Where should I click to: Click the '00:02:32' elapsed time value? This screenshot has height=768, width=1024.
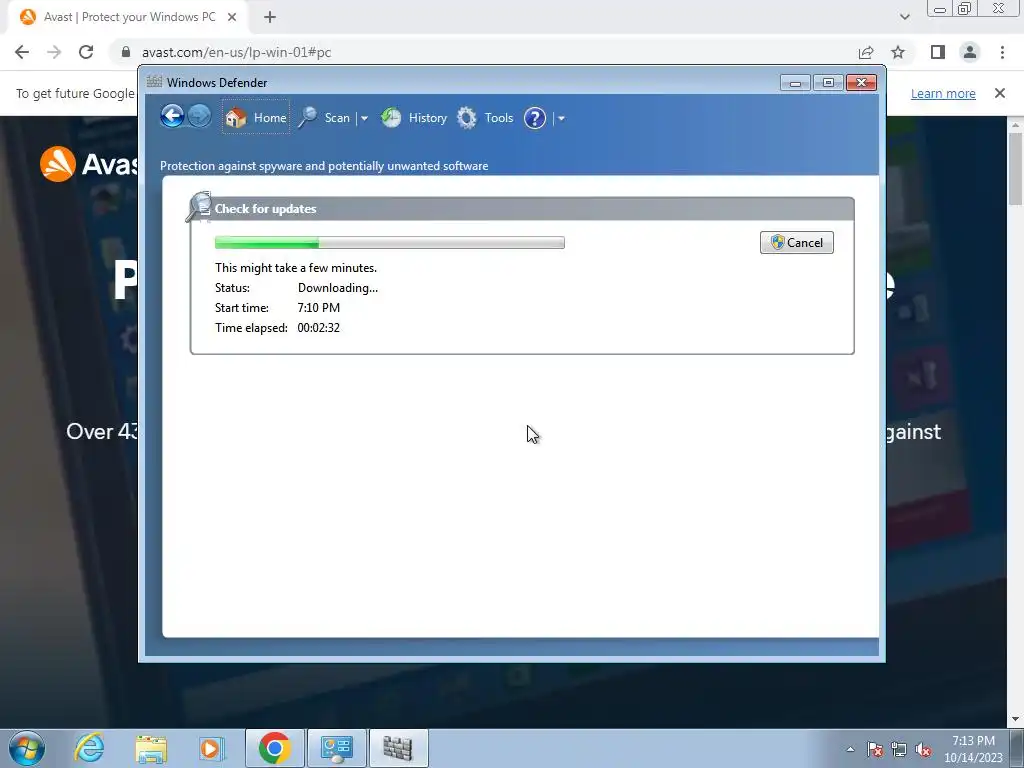(x=319, y=328)
